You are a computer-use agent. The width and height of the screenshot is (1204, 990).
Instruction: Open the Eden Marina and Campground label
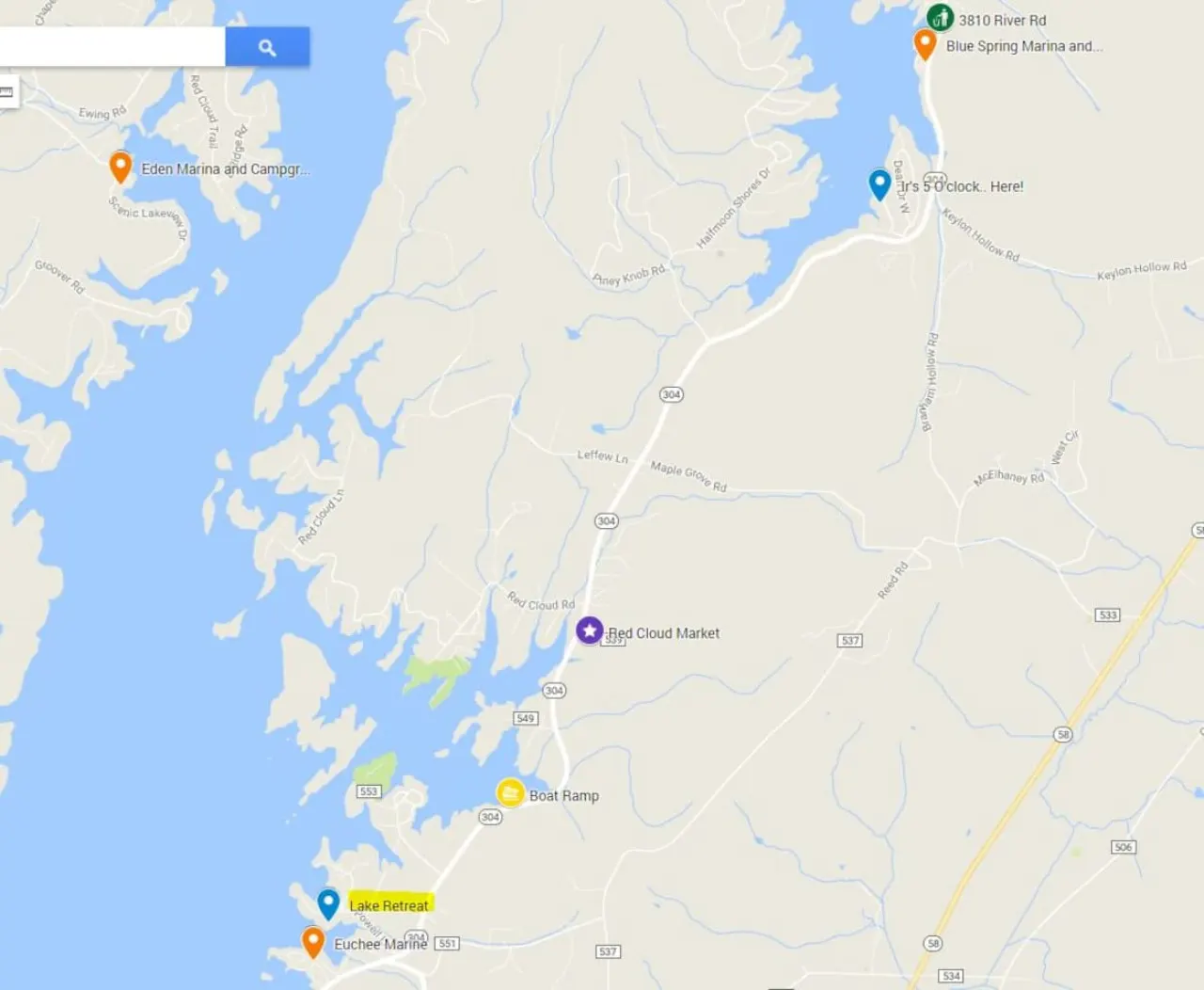226,169
